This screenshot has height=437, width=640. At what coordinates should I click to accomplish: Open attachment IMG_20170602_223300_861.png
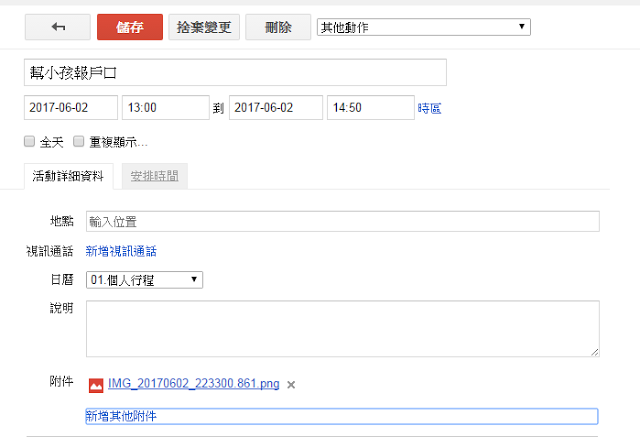click(x=194, y=384)
